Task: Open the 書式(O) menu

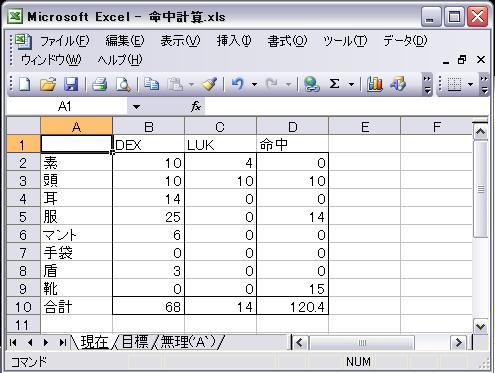Action: (x=287, y=41)
